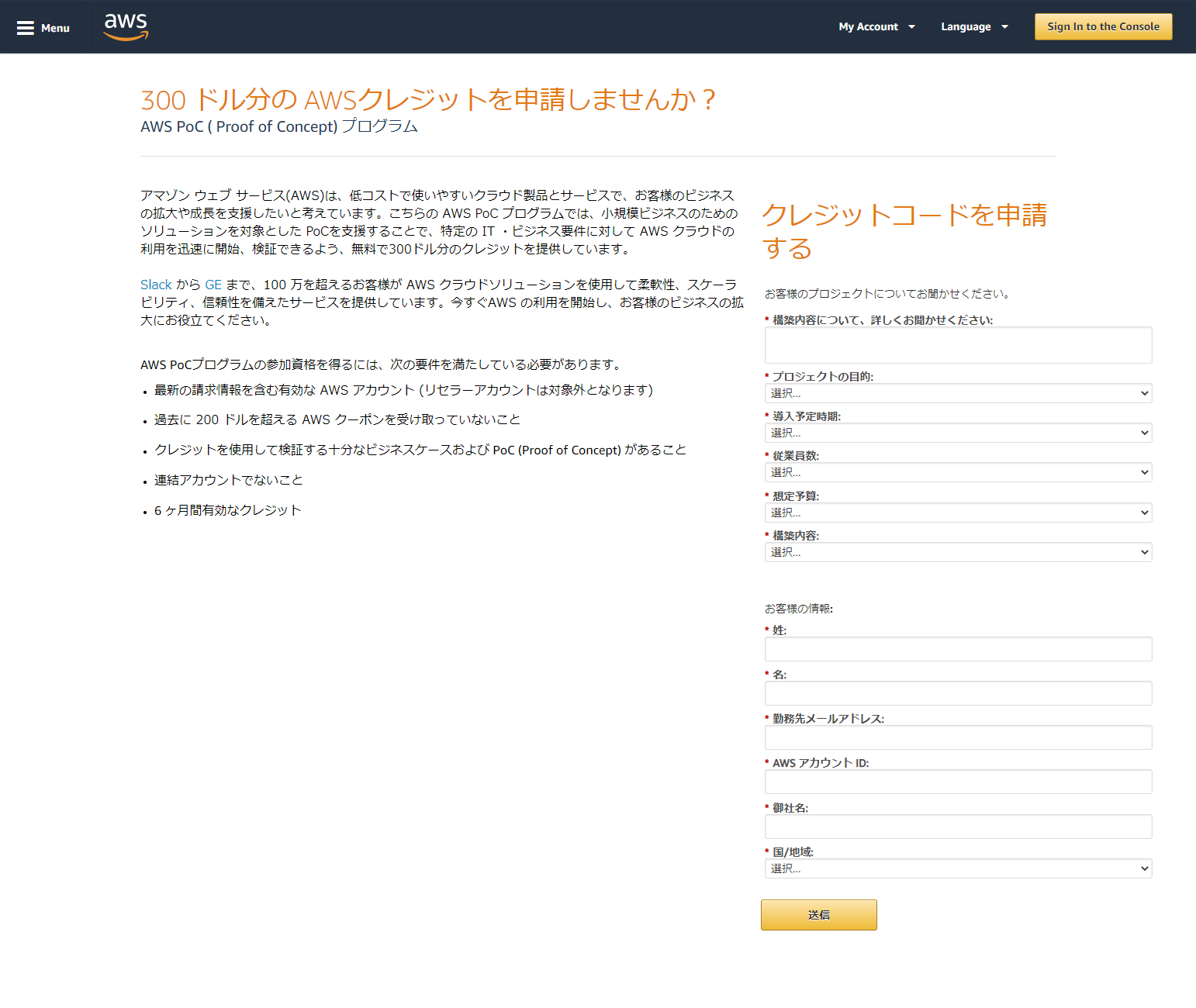Viewport: 1196px width, 1008px height.
Task: Open the 国/地域 dropdown
Action: (958, 868)
